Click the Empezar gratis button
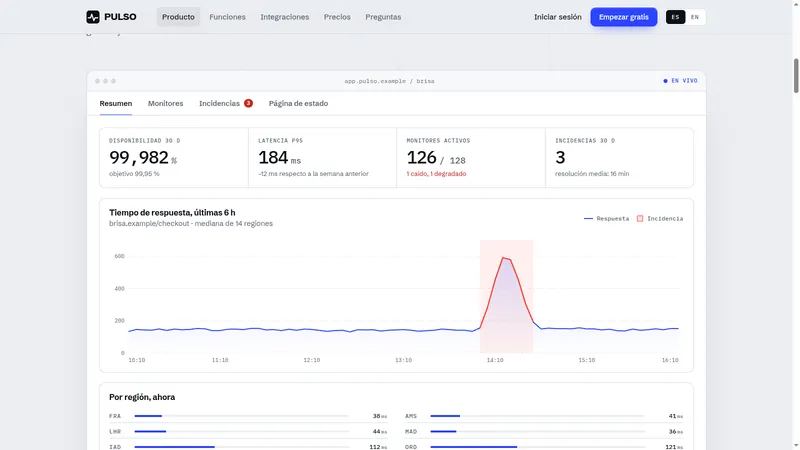The image size is (800, 450). click(x=623, y=17)
